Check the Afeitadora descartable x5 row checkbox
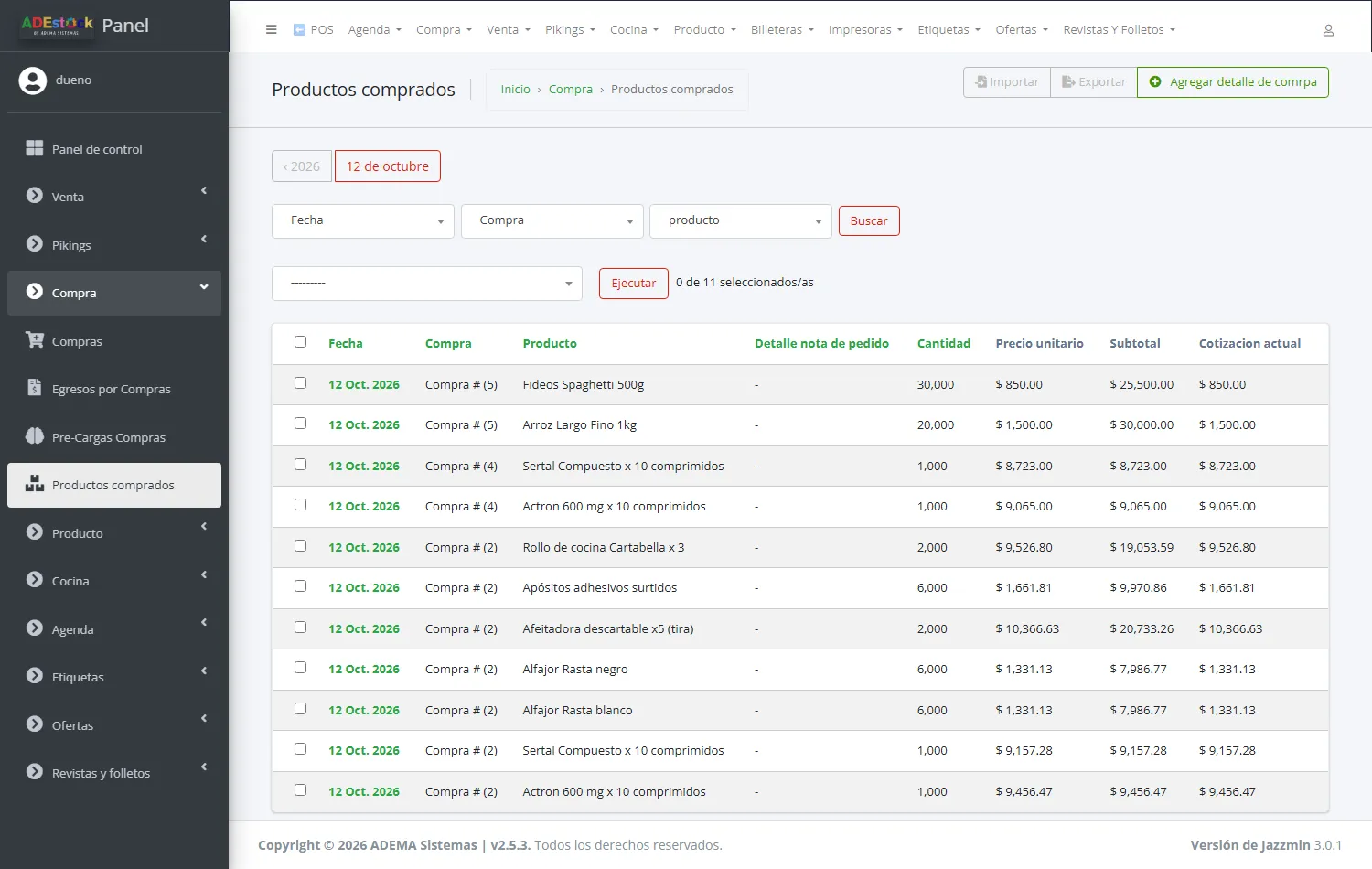1372x869 pixels. tap(300, 628)
